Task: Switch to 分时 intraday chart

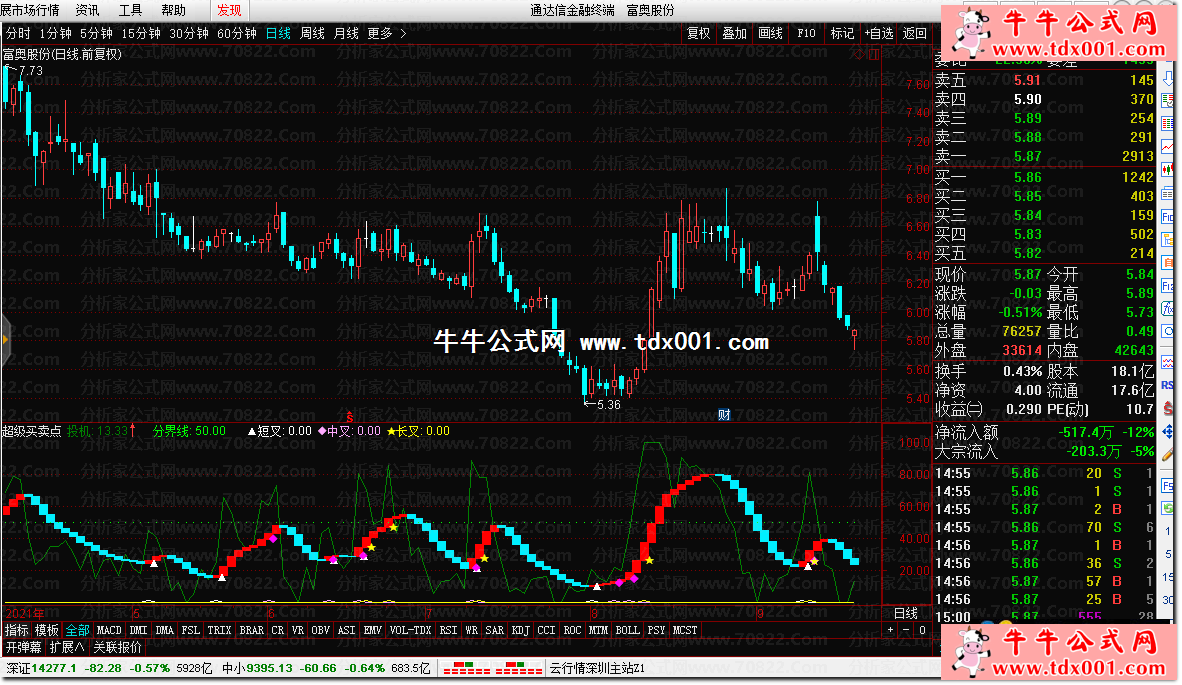Action: [x=18, y=33]
